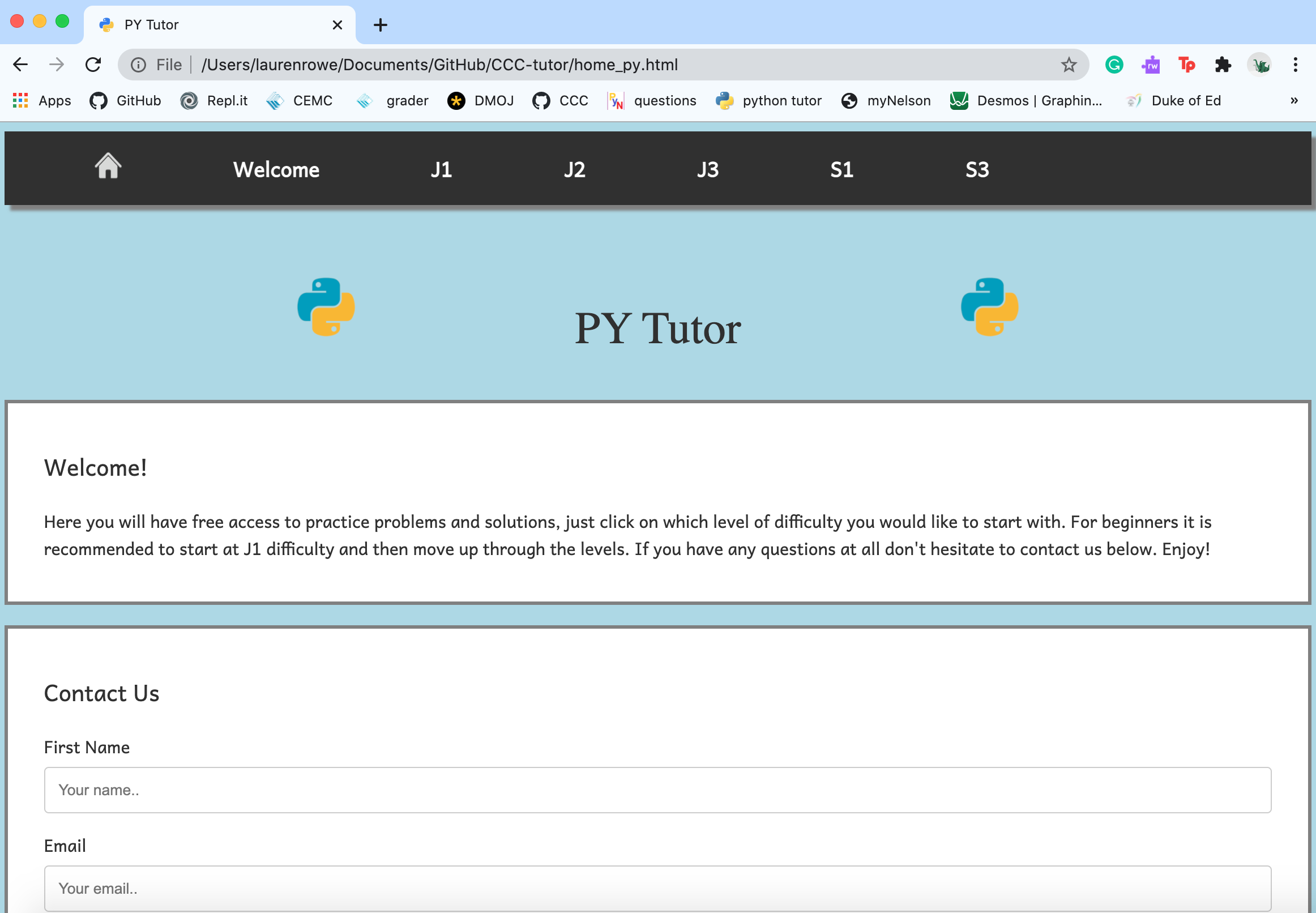This screenshot has width=1316, height=913.
Task: Open the python tutor bookmark
Action: coord(768,101)
